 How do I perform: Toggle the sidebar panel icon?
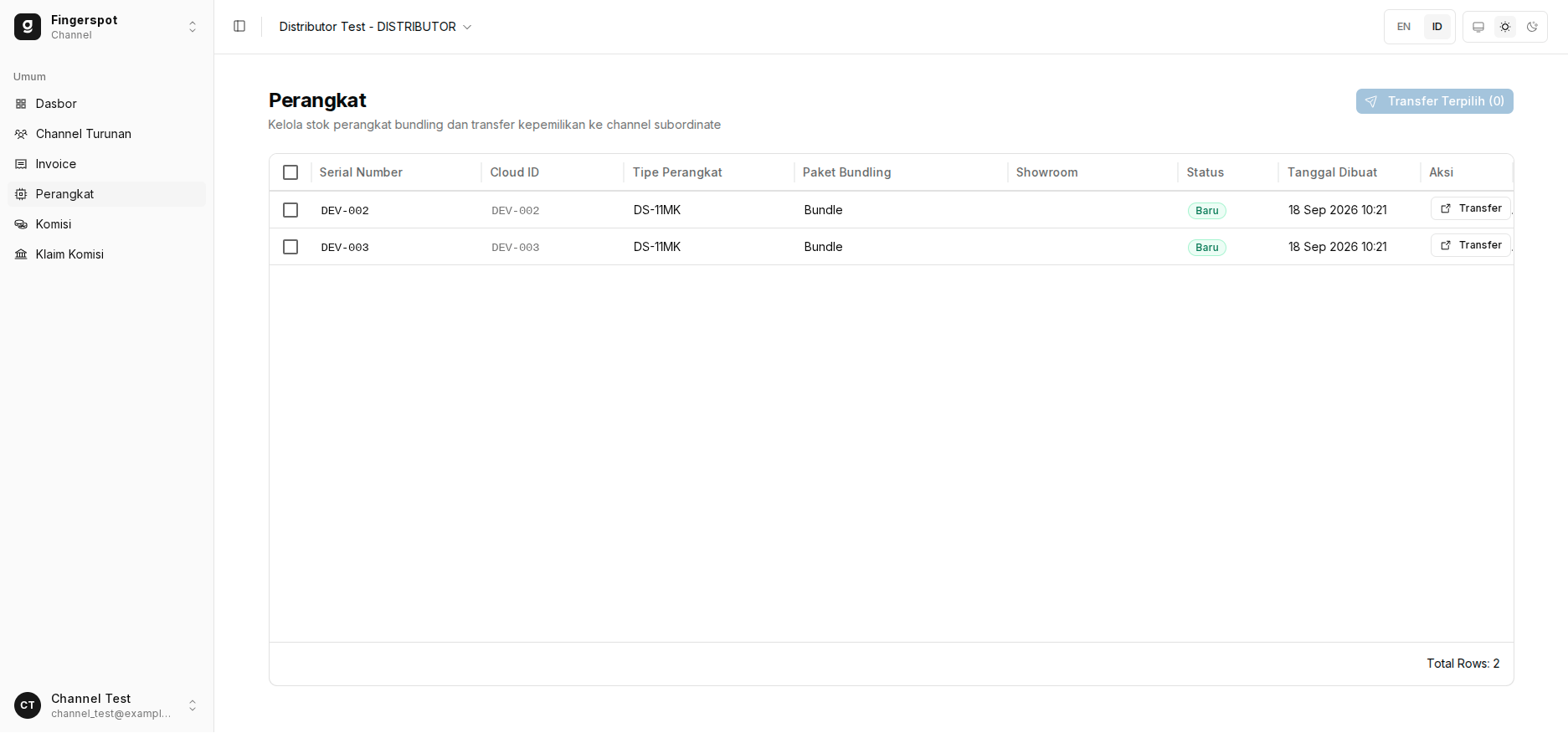[x=239, y=27]
